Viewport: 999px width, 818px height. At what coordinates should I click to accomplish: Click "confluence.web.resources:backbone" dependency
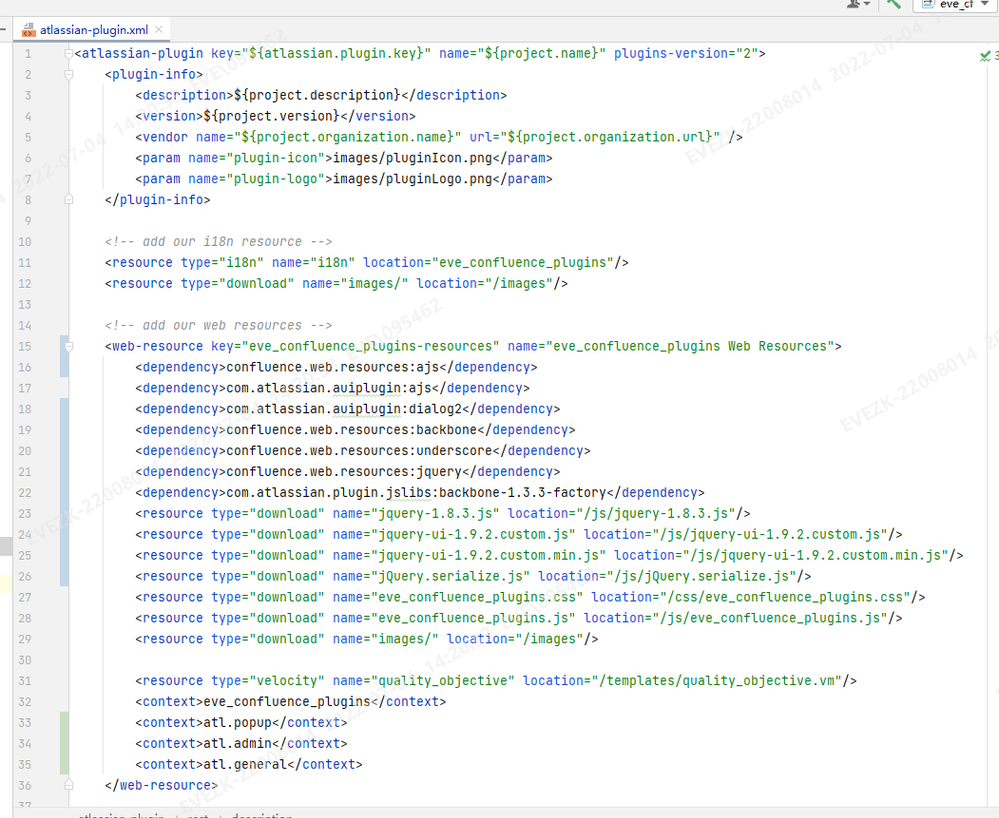352,430
